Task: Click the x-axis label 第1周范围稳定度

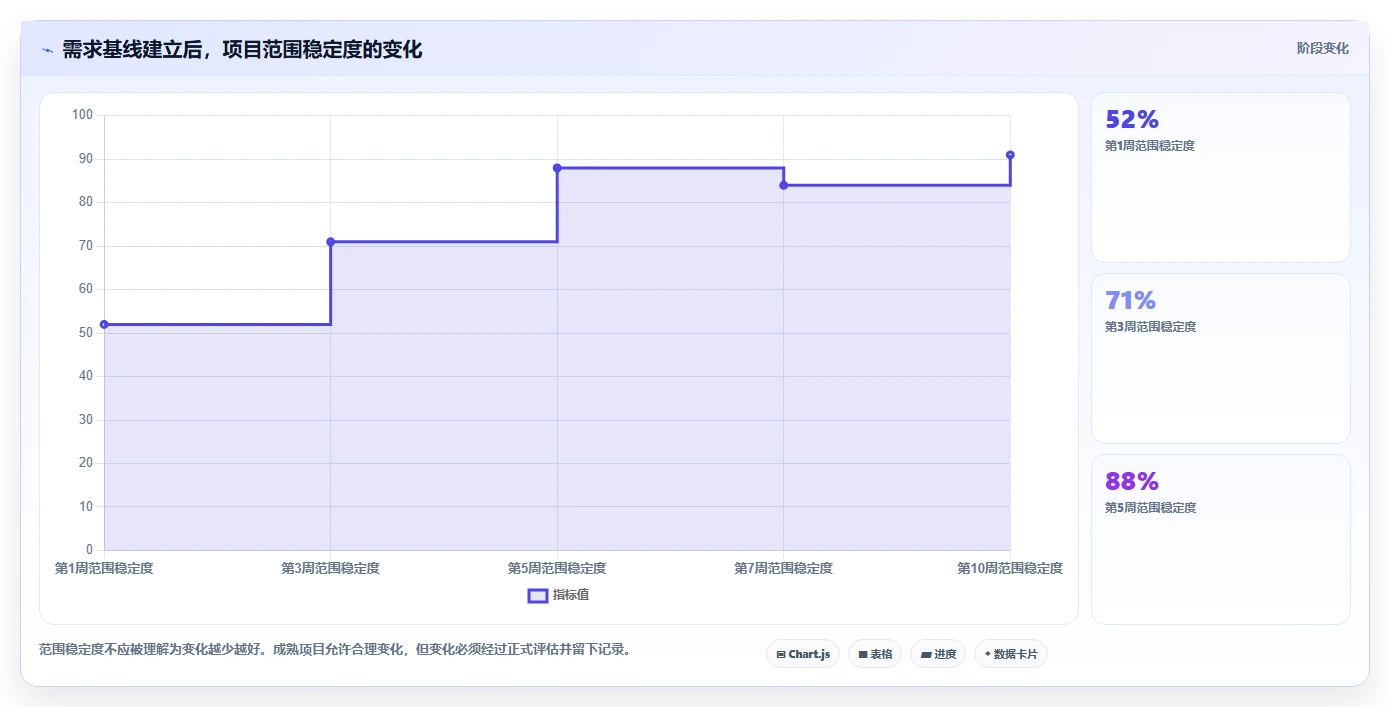Action: pos(104,568)
